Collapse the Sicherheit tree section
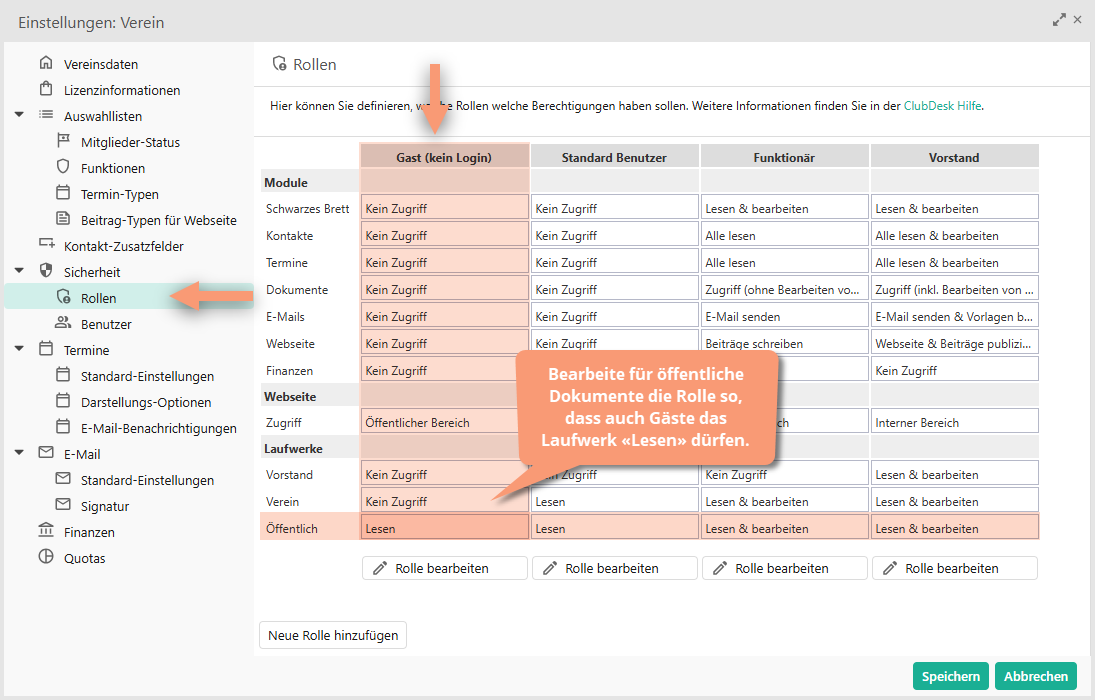This screenshot has width=1095, height=700. (x=19, y=270)
